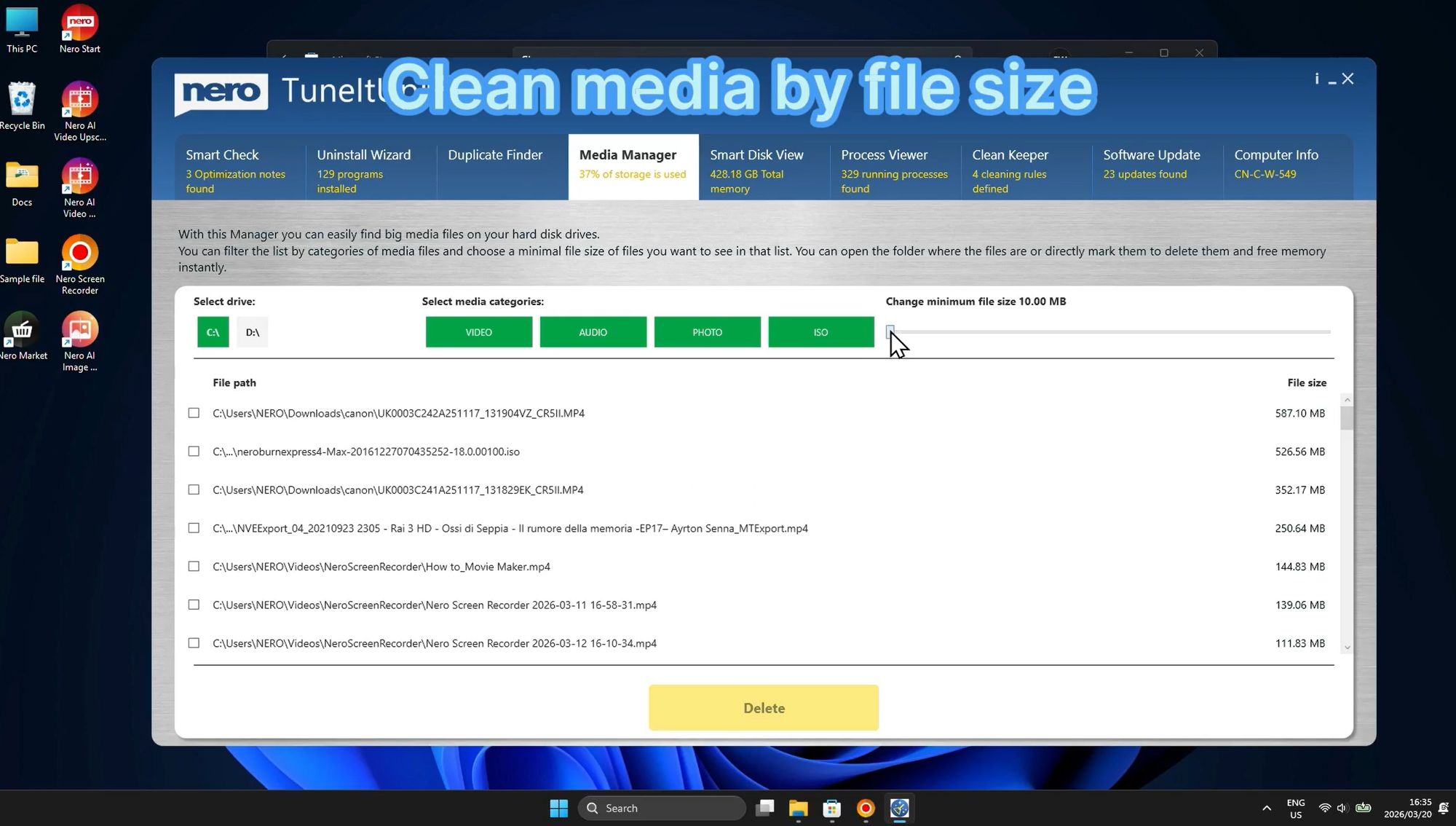The width and height of the screenshot is (1456, 826).
Task: Click the info icon in the TuneItUp title bar
Action: pos(1316,78)
